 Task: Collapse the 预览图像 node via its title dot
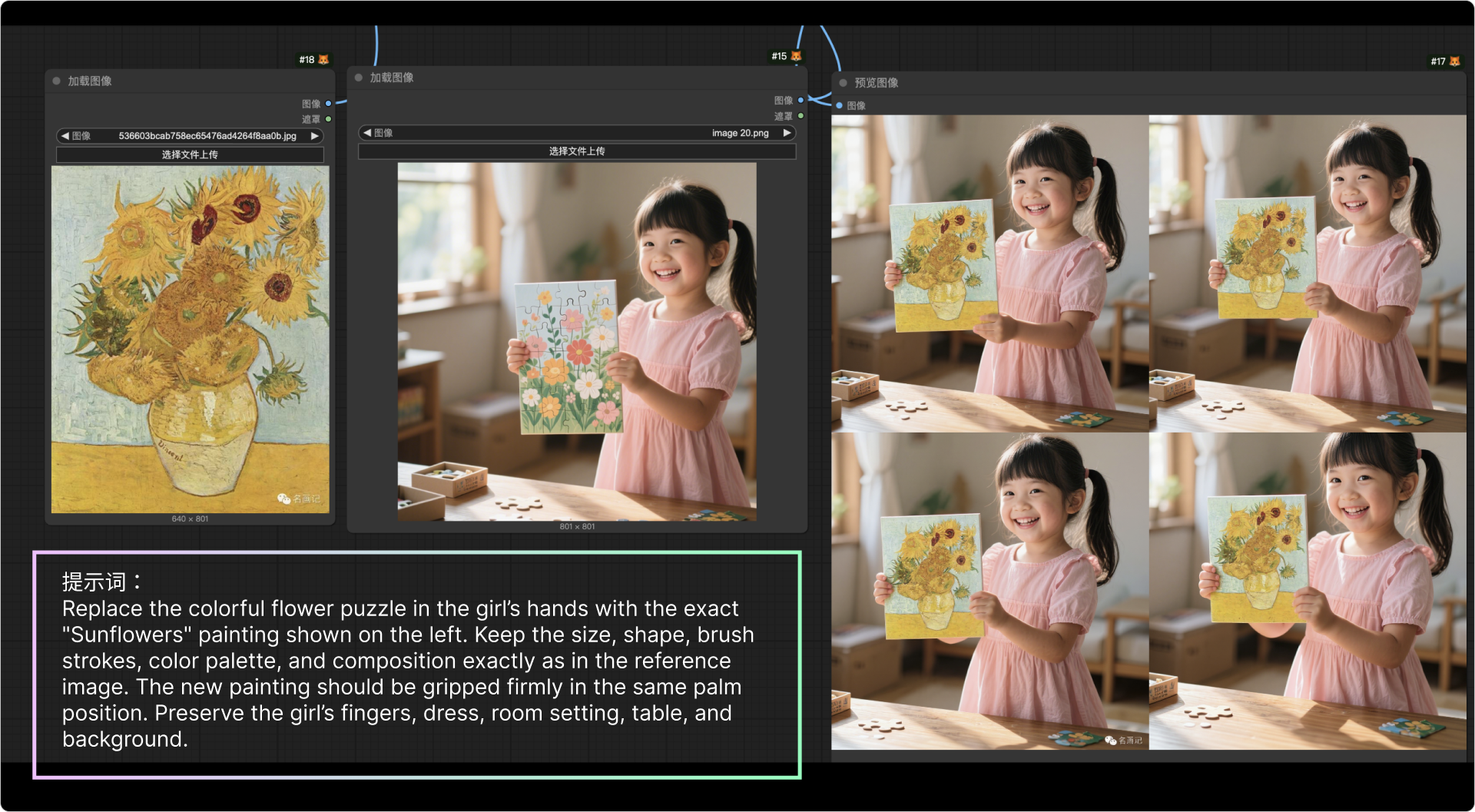(x=843, y=83)
